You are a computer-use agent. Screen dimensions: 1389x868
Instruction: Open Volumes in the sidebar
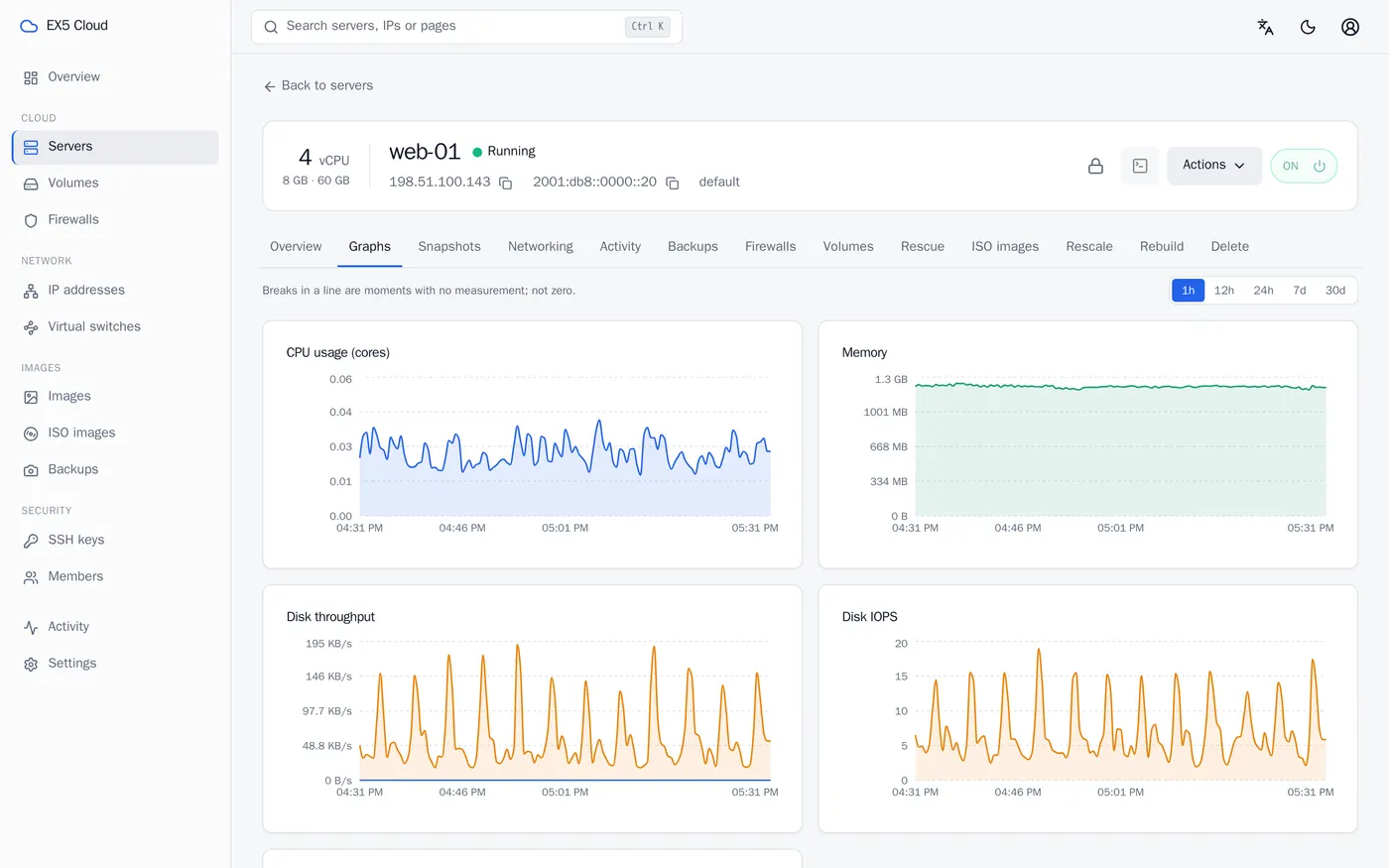(115, 184)
